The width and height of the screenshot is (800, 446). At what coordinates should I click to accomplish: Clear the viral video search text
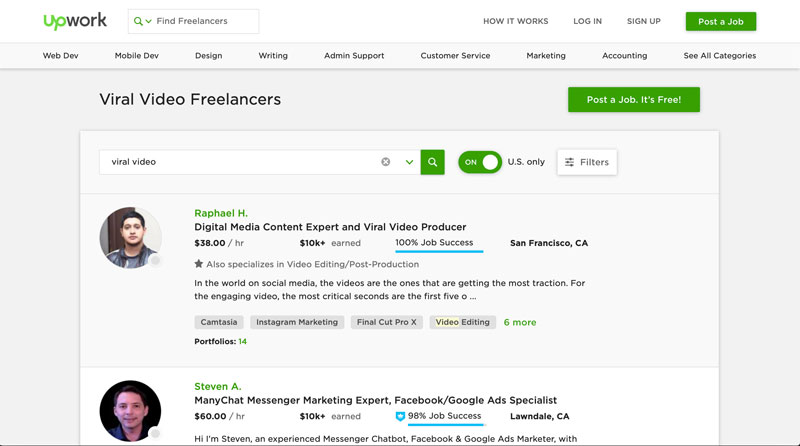[386, 162]
